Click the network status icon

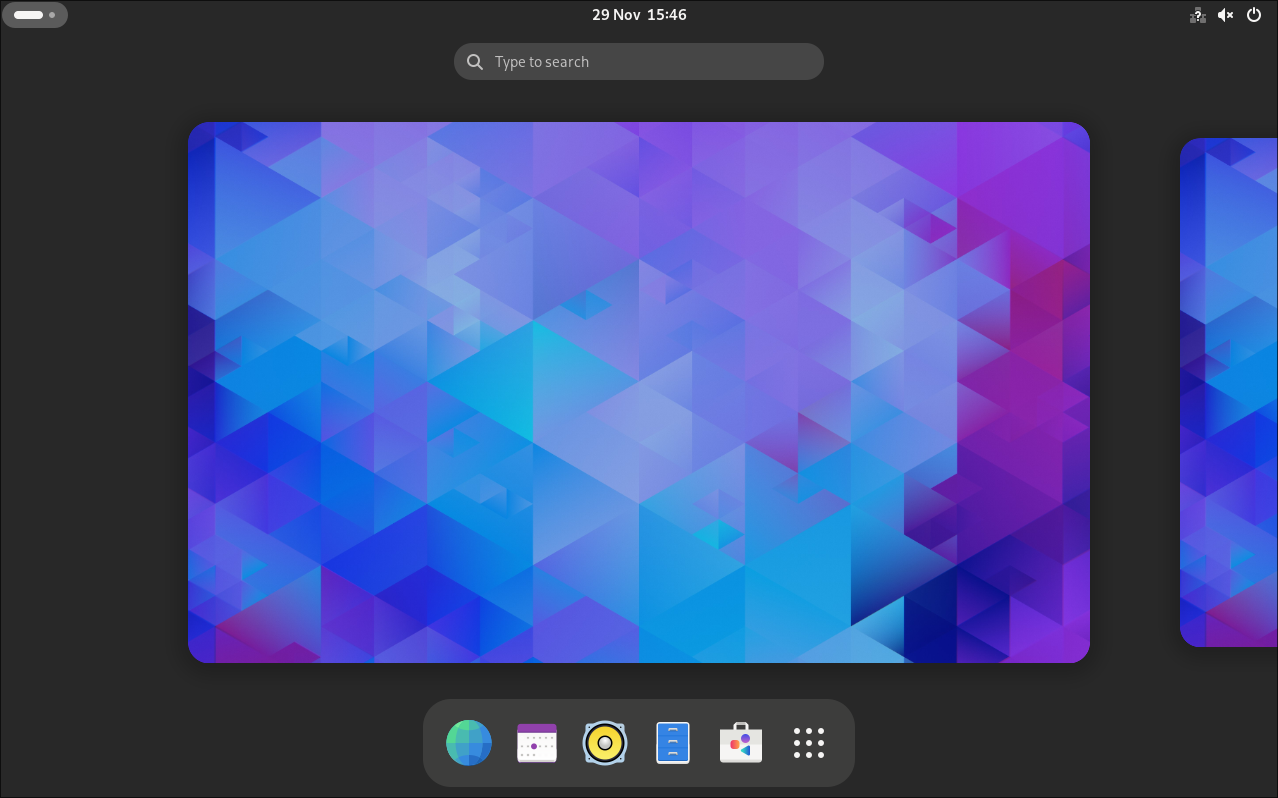point(1197,15)
